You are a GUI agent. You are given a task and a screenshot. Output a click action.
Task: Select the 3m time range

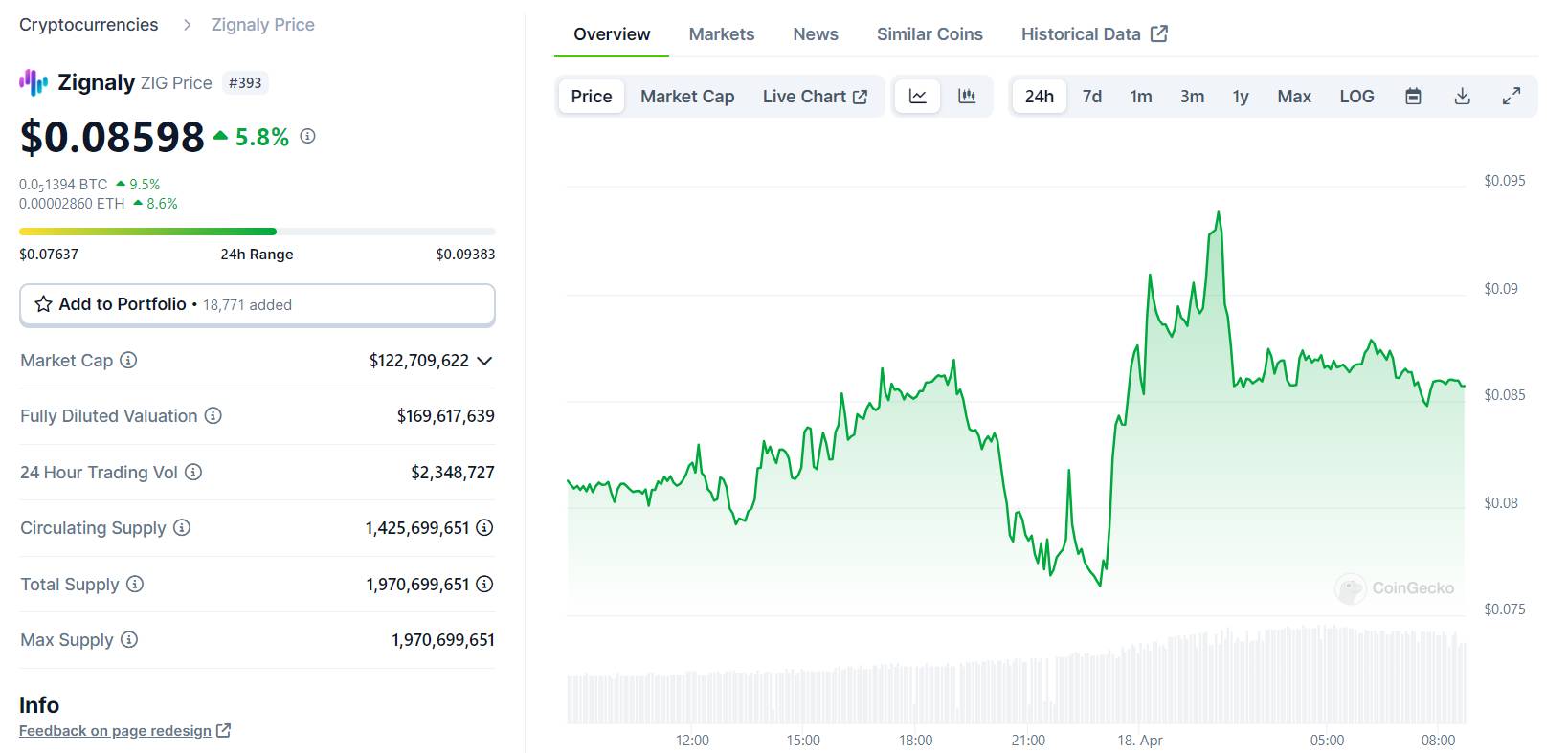coord(1192,96)
